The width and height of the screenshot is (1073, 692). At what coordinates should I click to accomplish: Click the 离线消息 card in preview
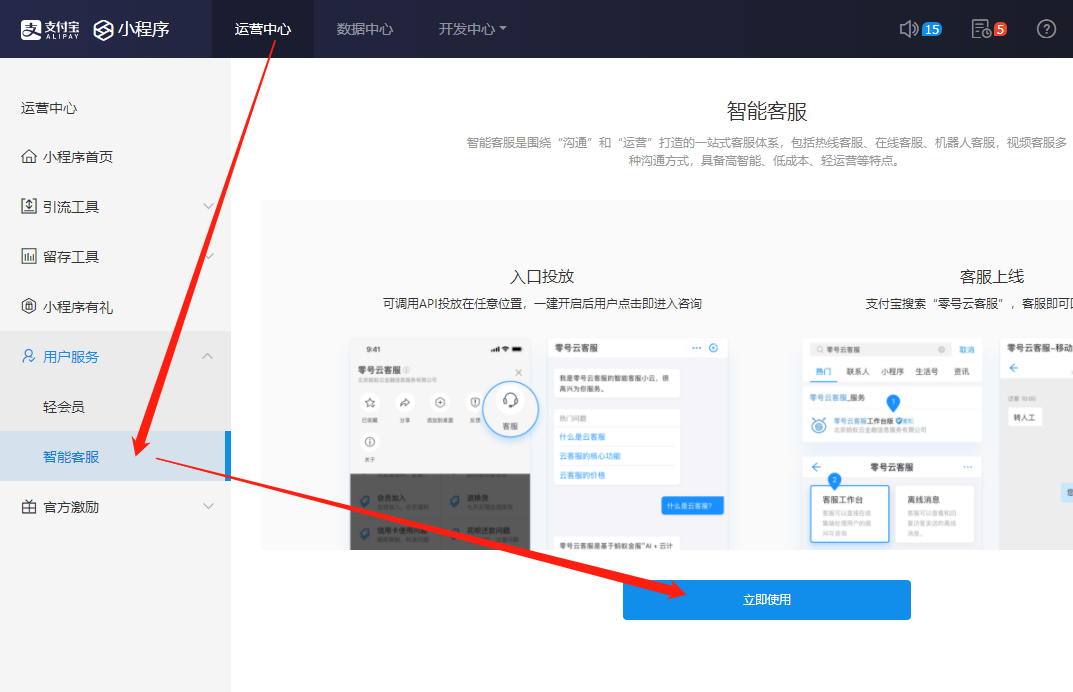click(x=935, y=514)
